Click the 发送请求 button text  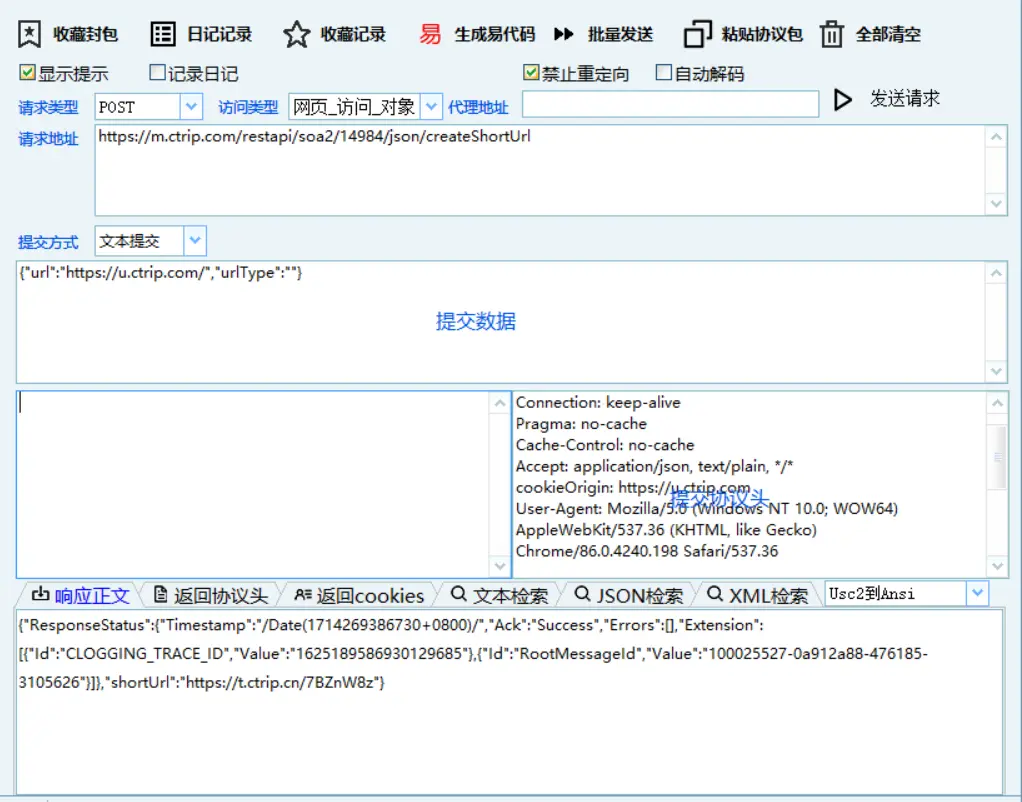[905, 98]
